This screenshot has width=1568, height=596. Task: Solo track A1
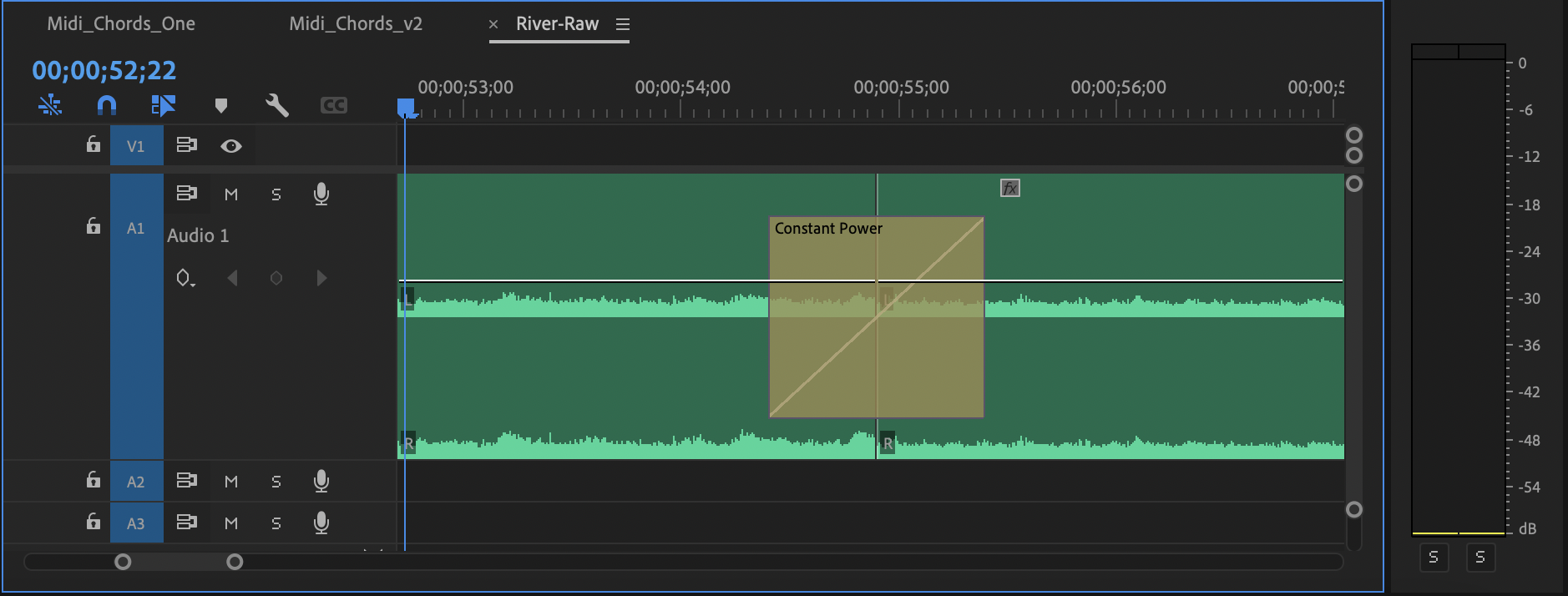tap(276, 194)
